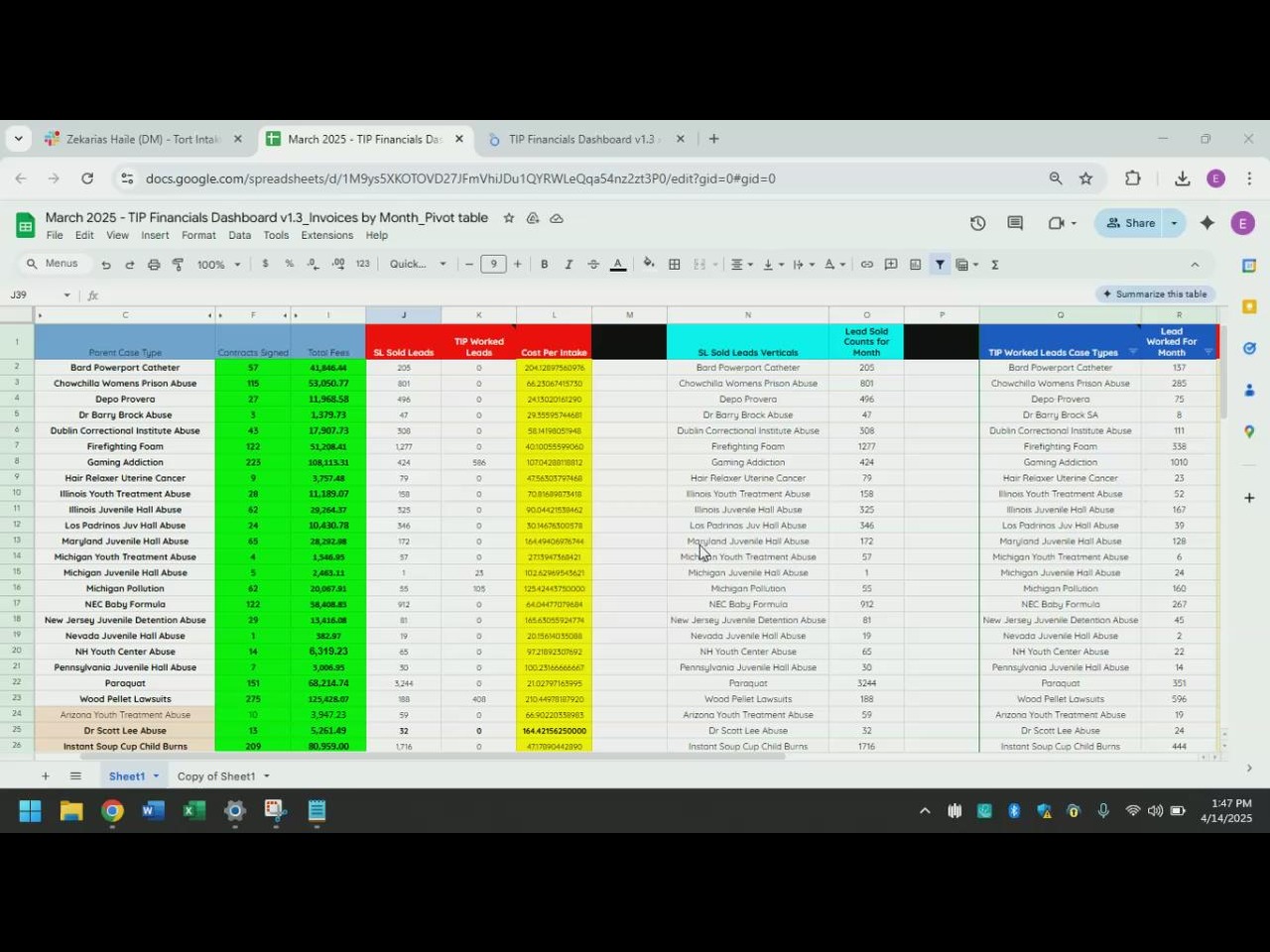
Task: Click the browser address bar URL
Action: click(x=460, y=178)
